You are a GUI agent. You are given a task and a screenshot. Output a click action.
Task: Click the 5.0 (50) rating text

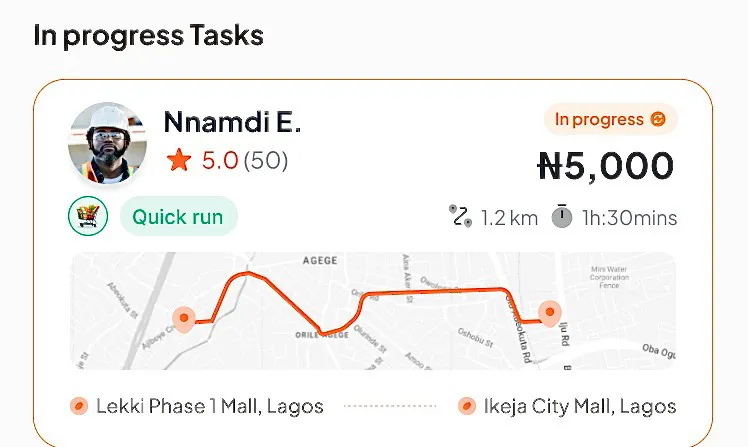(245, 160)
